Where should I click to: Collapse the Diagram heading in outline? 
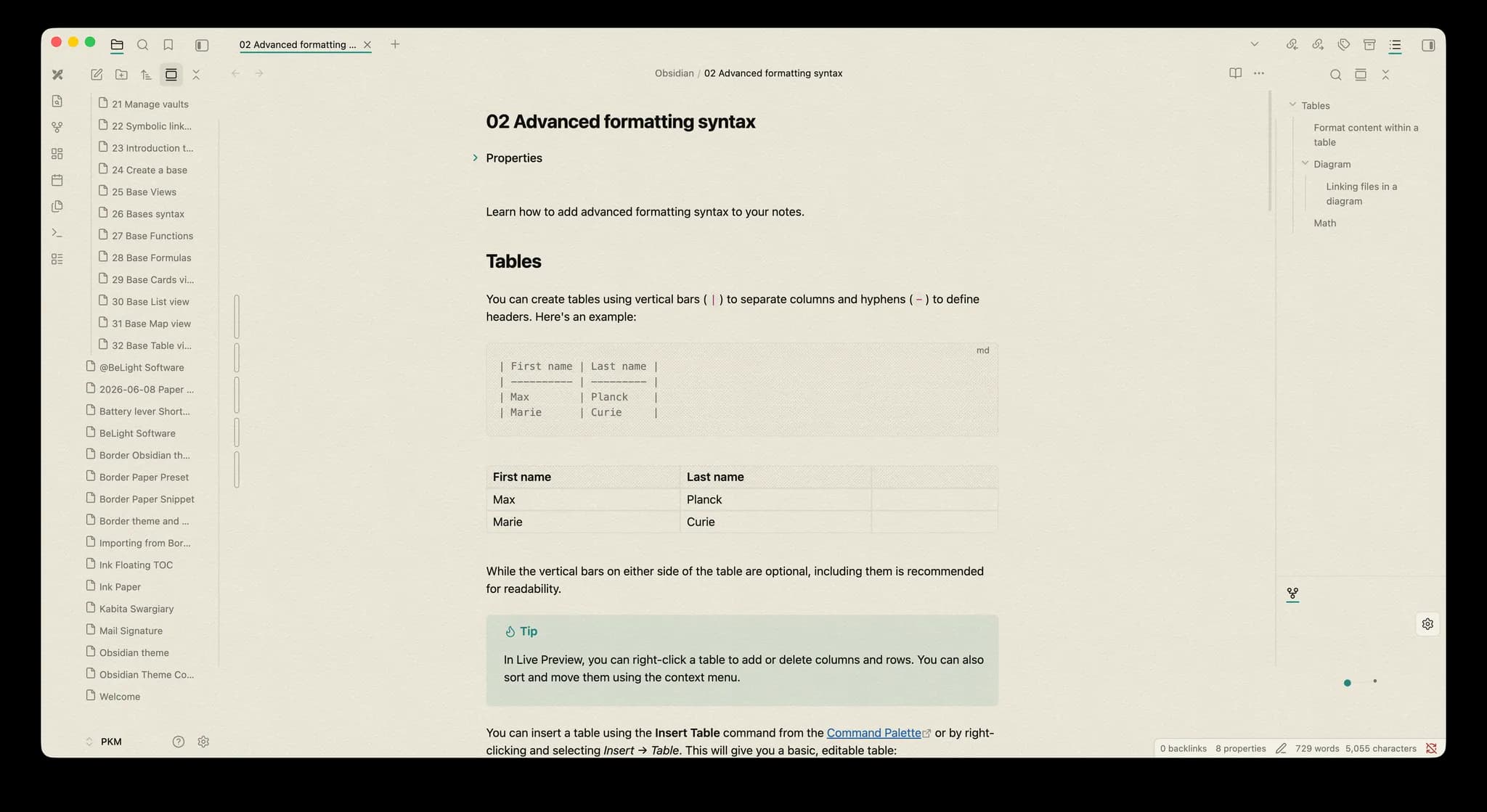1305,164
